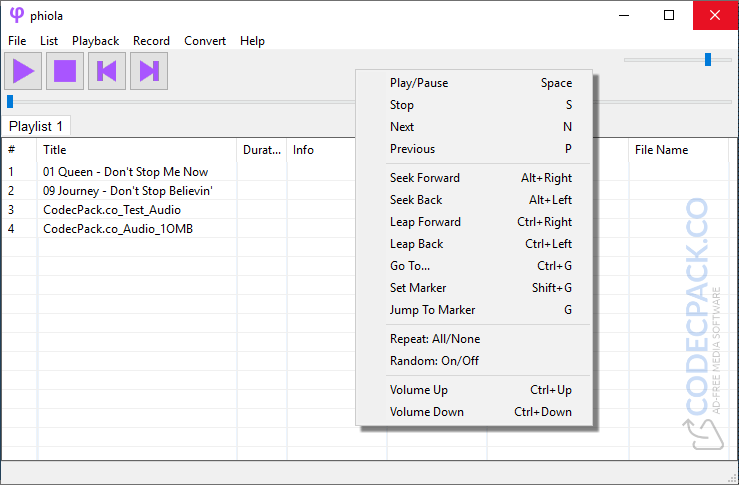The height and width of the screenshot is (485, 739).
Task: Click the Next track toolbar button
Action: [x=149, y=71]
